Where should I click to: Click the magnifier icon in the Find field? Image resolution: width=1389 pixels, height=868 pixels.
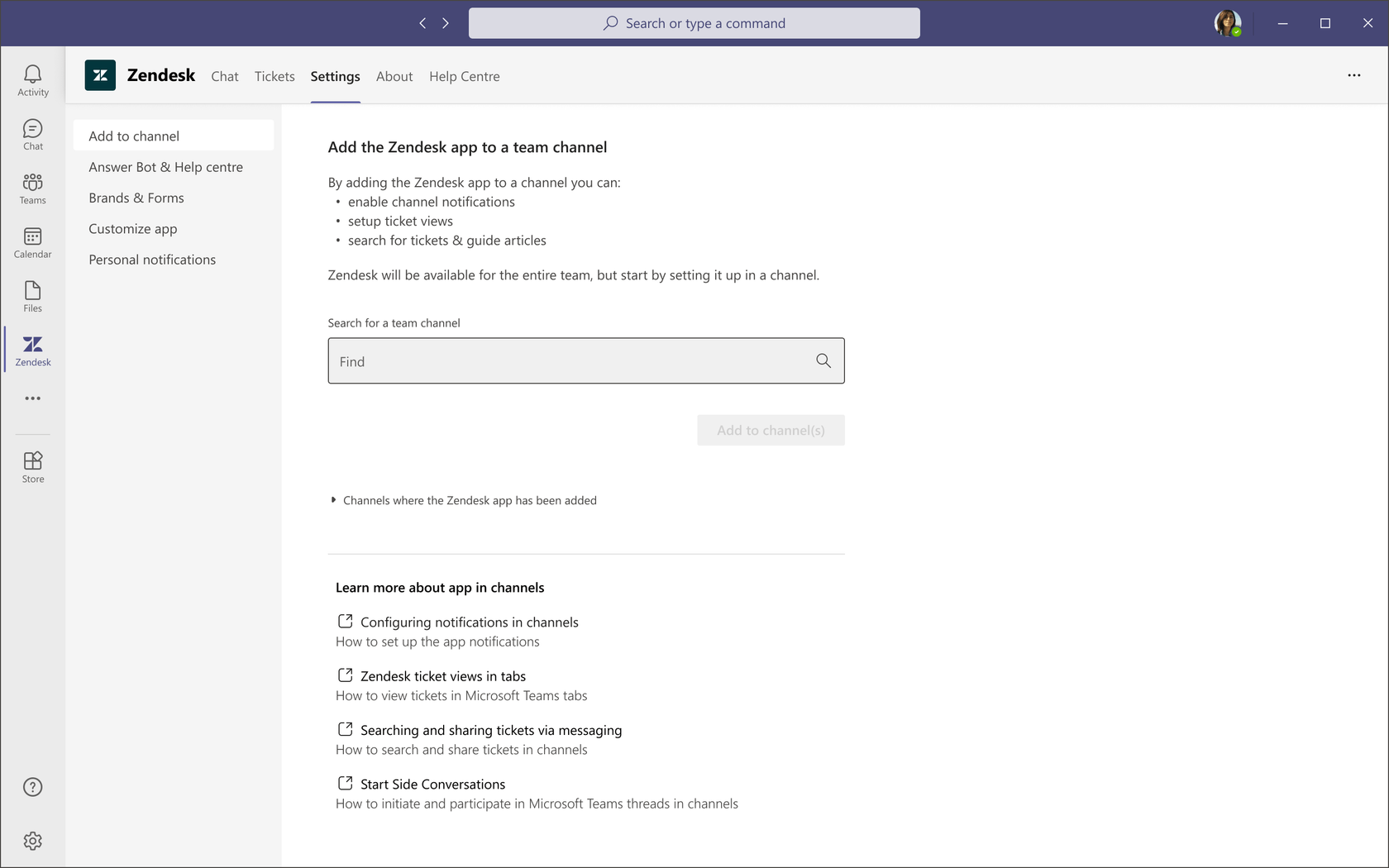click(x=823, y=360)
